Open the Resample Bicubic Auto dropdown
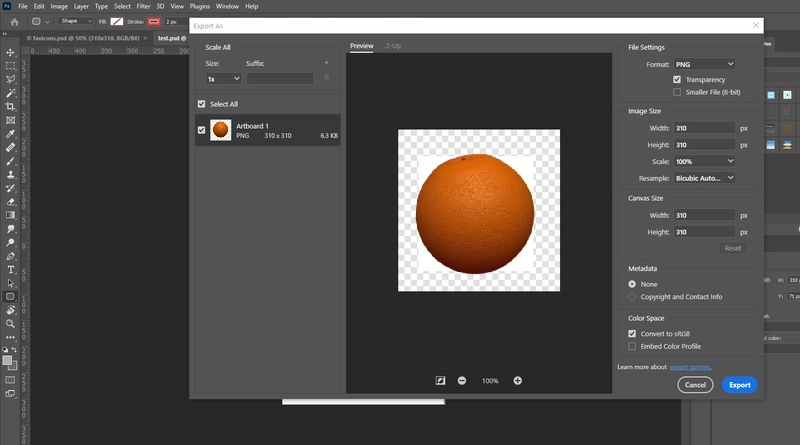The height and width of the screenshot is (445, 800). tap(704, 178)
